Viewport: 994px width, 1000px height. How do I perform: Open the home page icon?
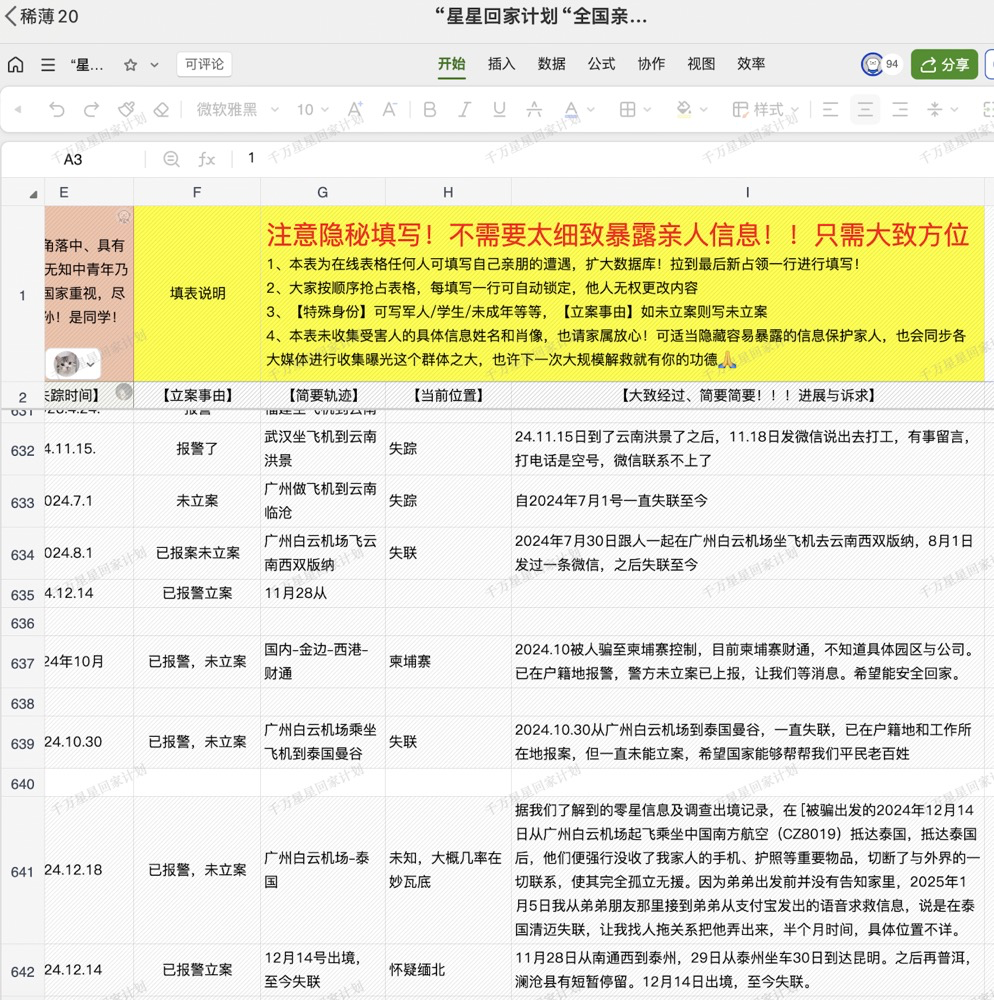click(x=15, y=64)
